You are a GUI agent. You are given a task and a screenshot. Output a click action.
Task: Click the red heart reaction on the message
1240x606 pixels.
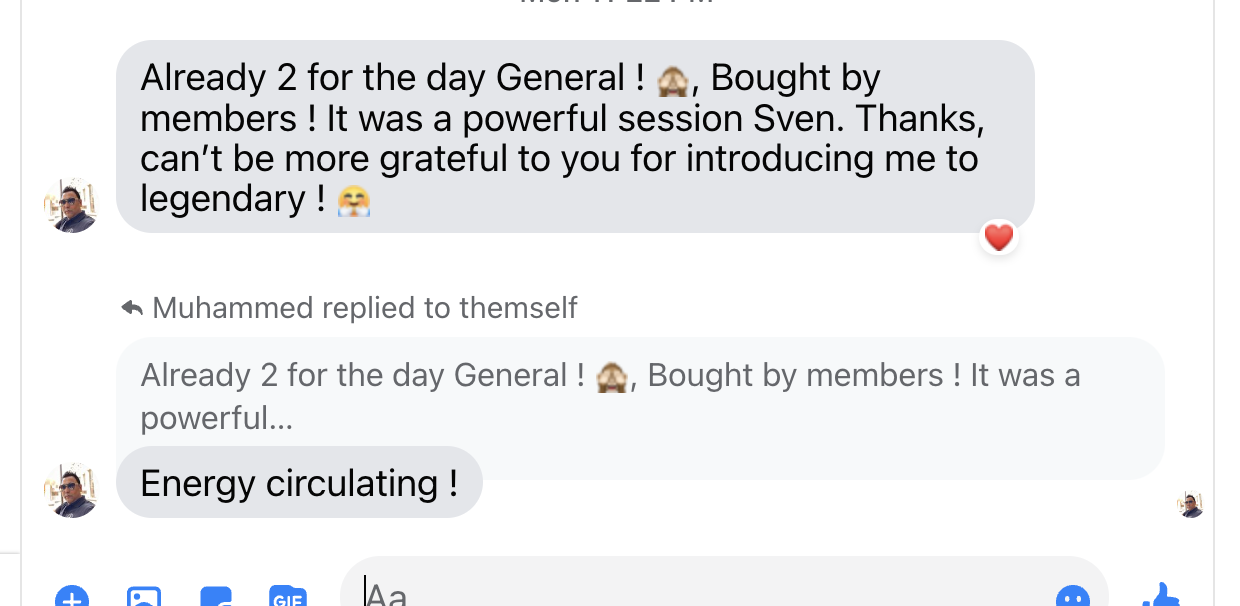(998, 237)
